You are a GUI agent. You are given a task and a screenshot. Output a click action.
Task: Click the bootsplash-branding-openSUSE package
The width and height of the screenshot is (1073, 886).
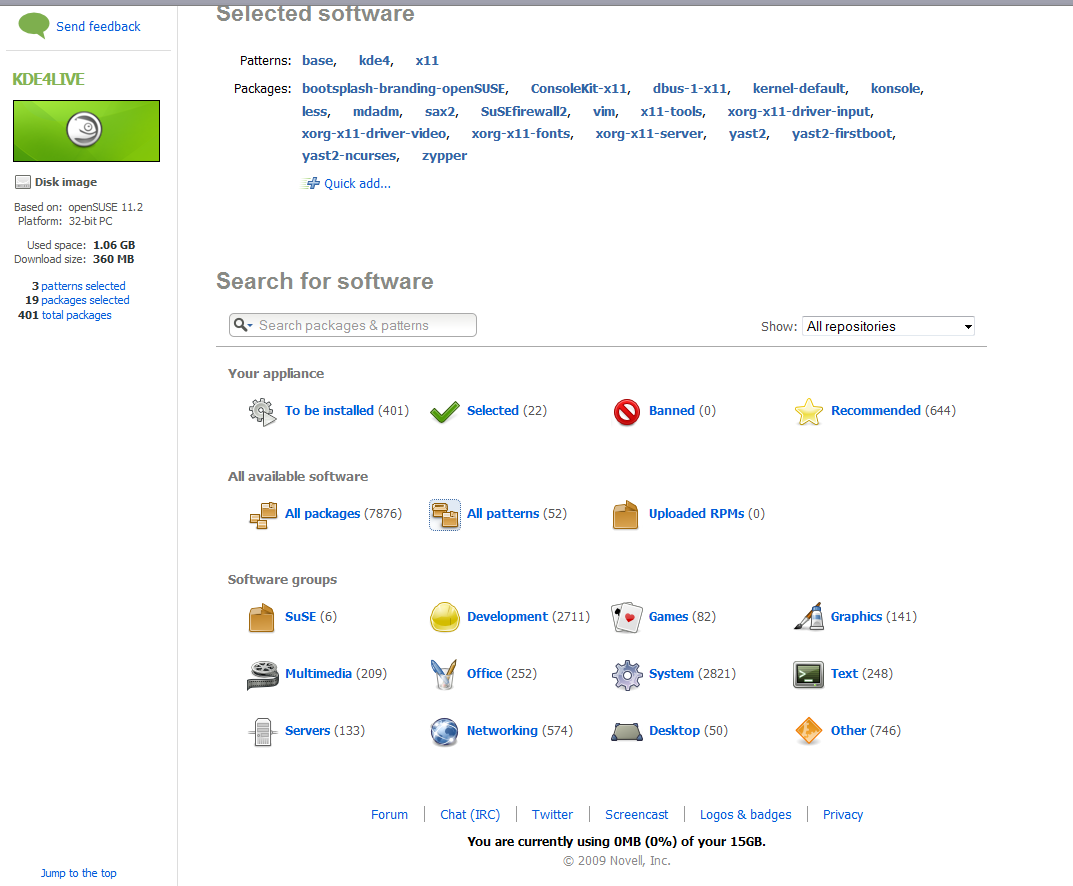[404, 88]
